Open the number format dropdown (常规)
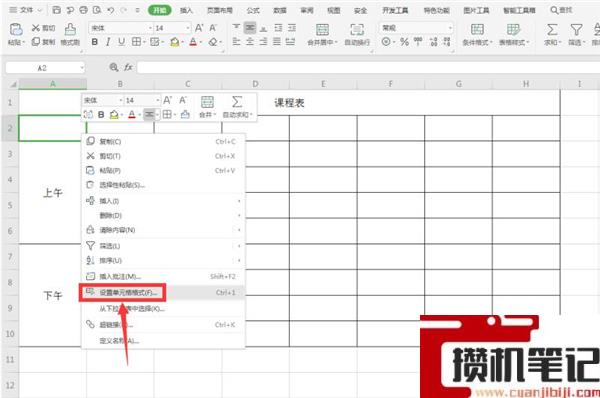This screenshot has height=398, width=600. point(450,28)
